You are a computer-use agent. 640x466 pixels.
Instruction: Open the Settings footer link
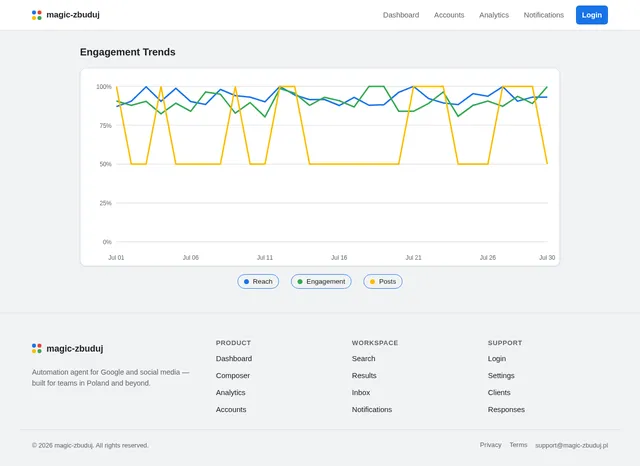point(501,375)
